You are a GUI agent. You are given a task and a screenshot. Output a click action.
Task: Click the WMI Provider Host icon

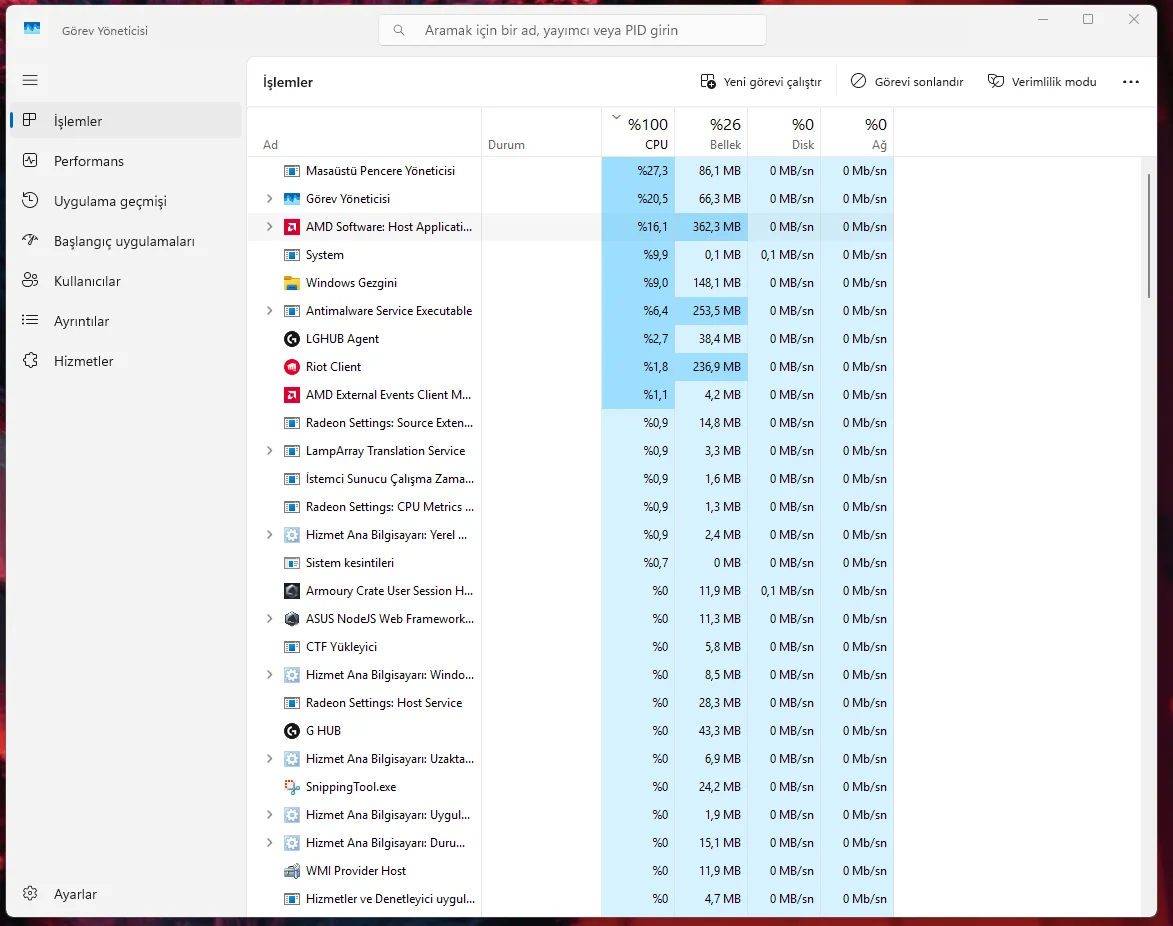(x=292, y=871)
